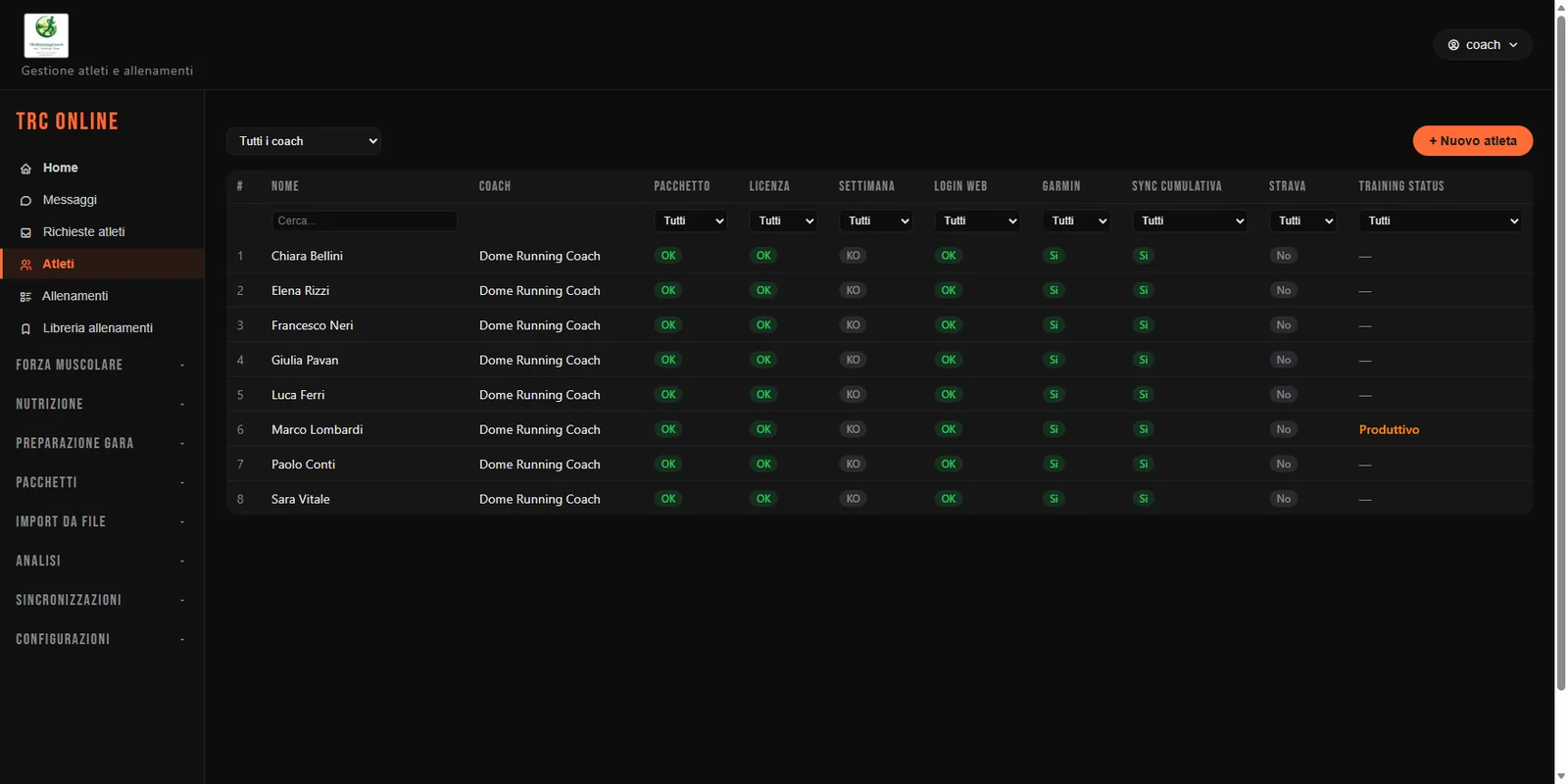Expand the Preparazione Gara sidebar section
This screenshot has height=784, width=1568.
tap(102, 443)
